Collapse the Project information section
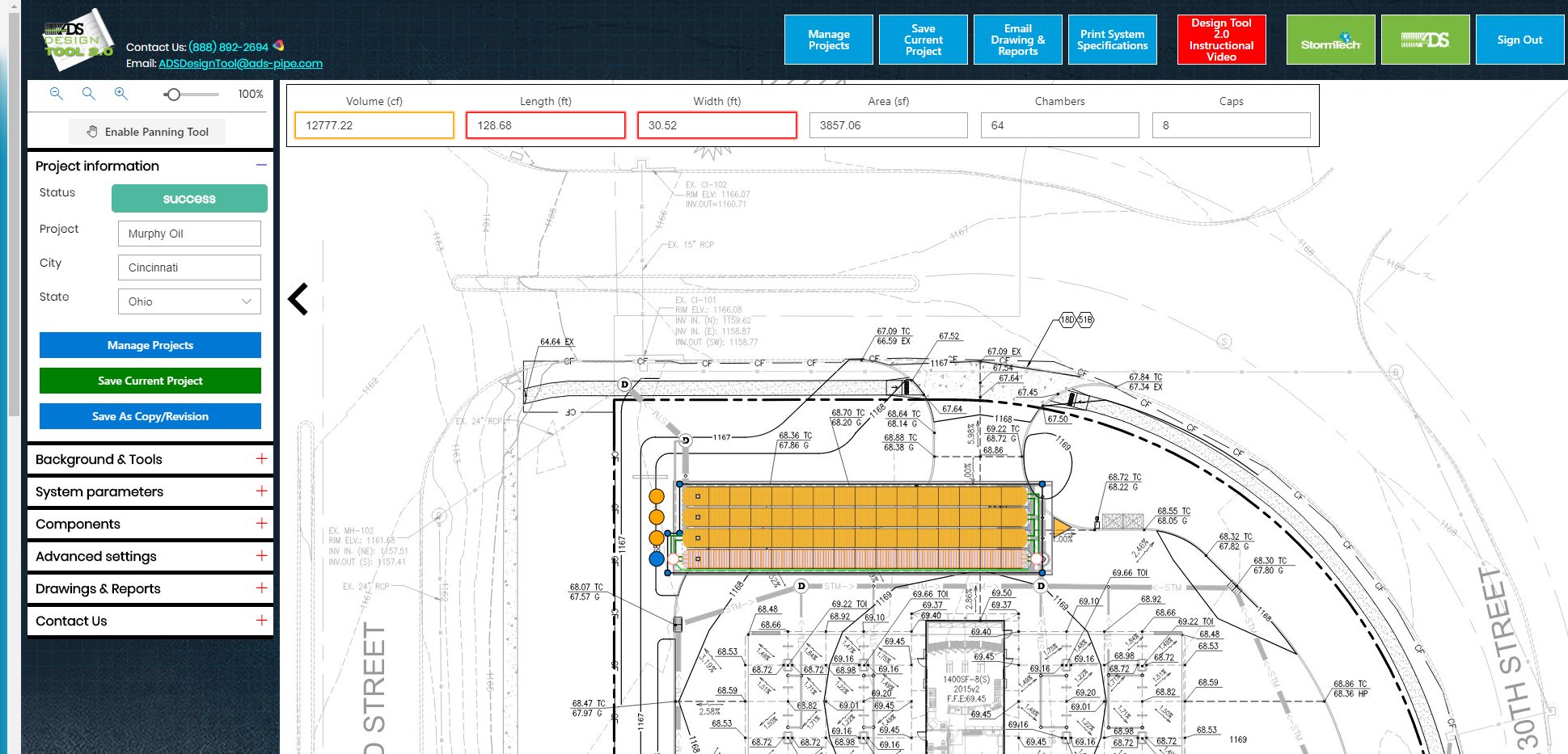The width and height of the screenshot is (1568, 754). point(261,165)
